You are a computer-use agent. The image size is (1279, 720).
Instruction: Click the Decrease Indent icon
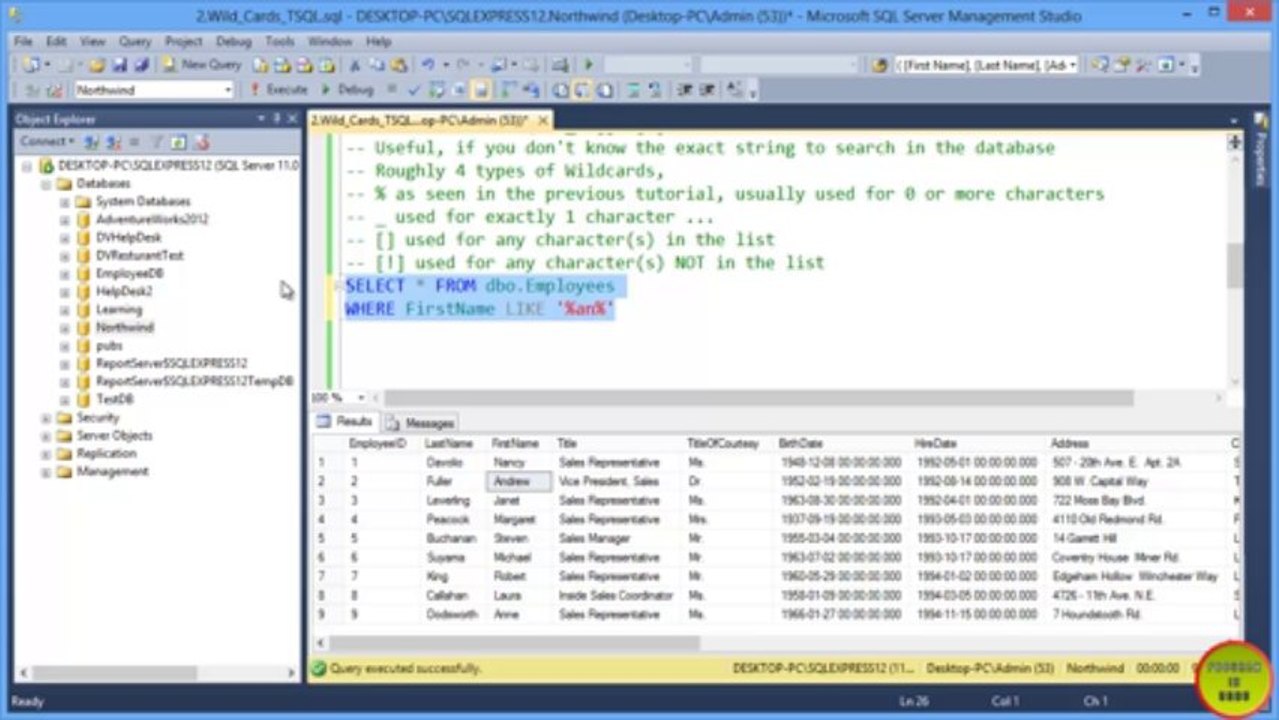684,90
